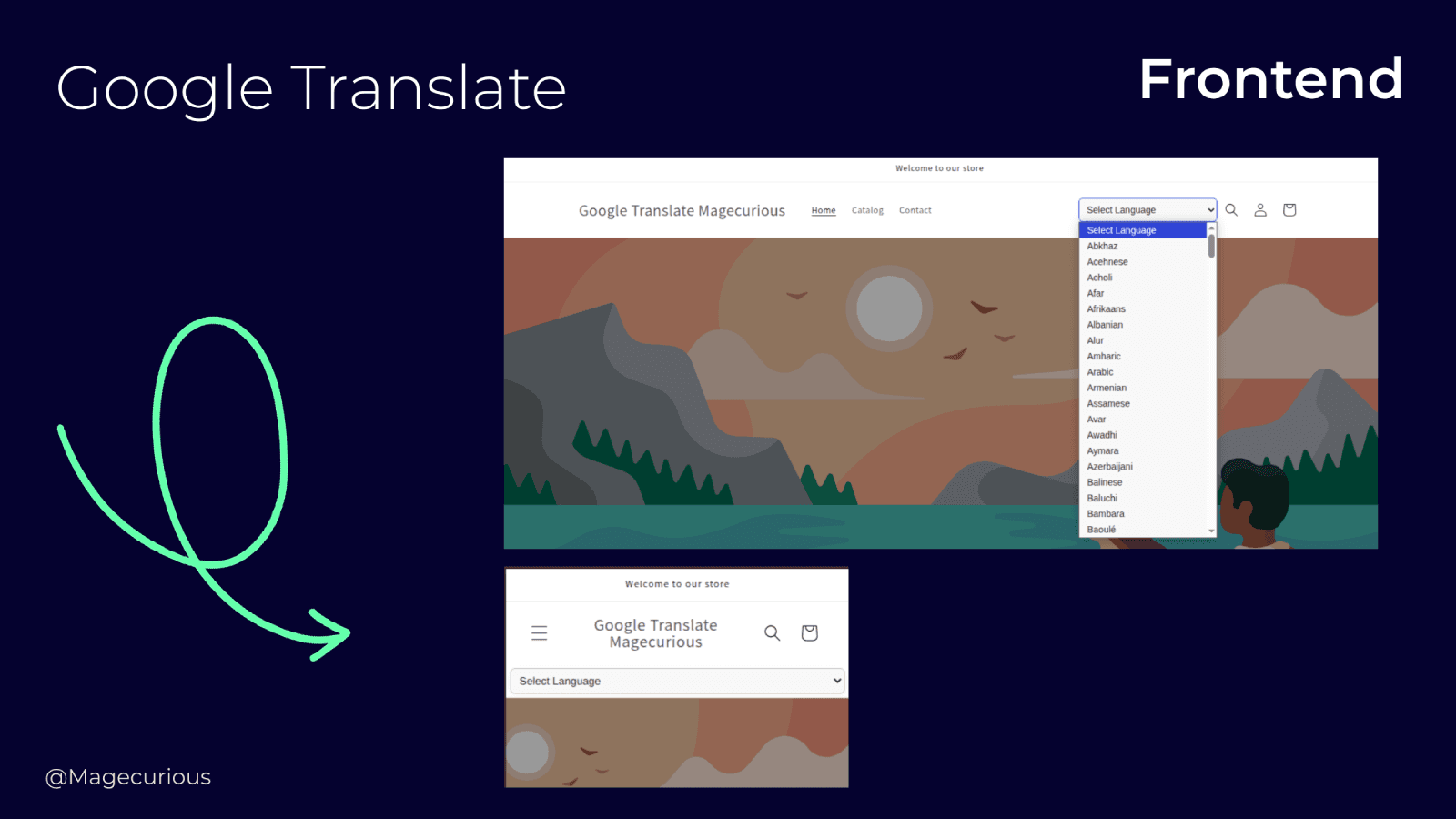Open the shopping cart bag icon

pos(1289,209)
